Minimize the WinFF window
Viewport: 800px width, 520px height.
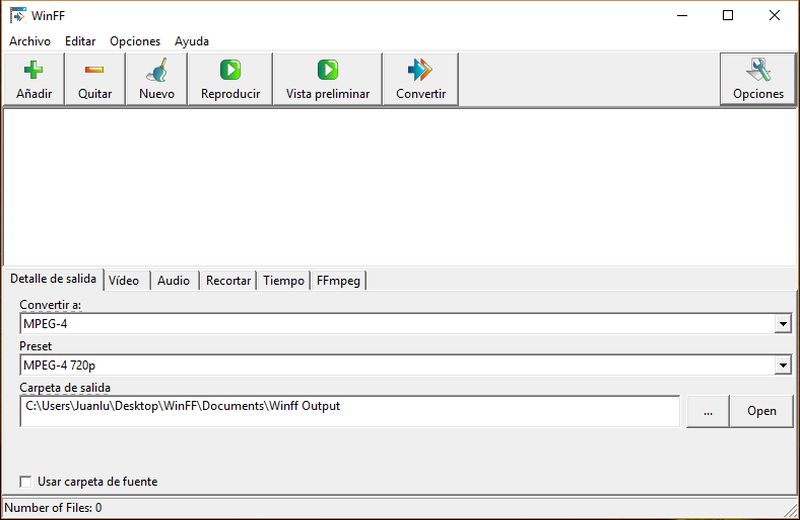point(682,15)
